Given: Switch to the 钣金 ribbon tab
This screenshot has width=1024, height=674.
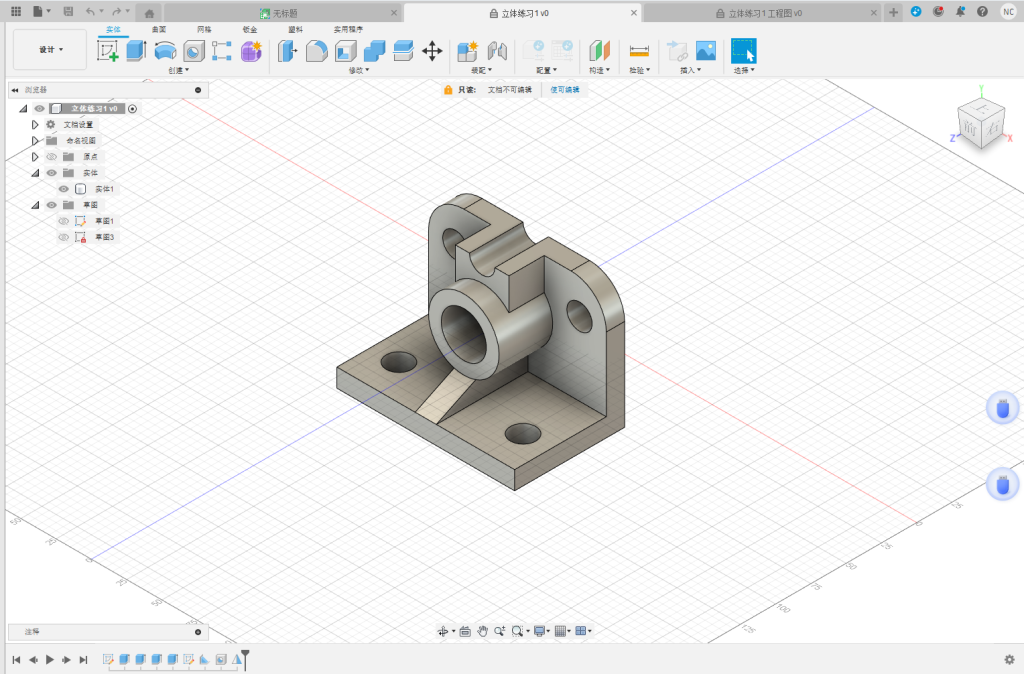Looking at the screenshot, I should [x=250, y=30].
